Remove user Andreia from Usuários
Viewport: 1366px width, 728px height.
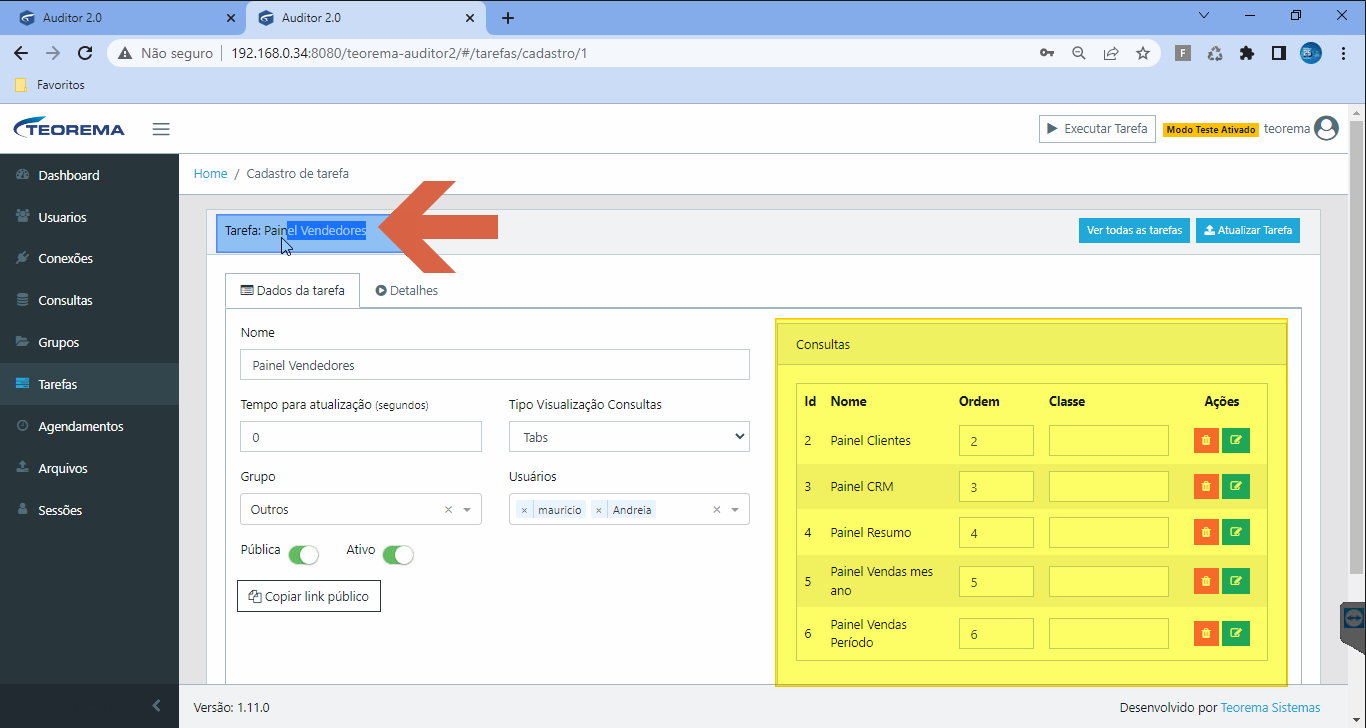(x=599, y=510)
